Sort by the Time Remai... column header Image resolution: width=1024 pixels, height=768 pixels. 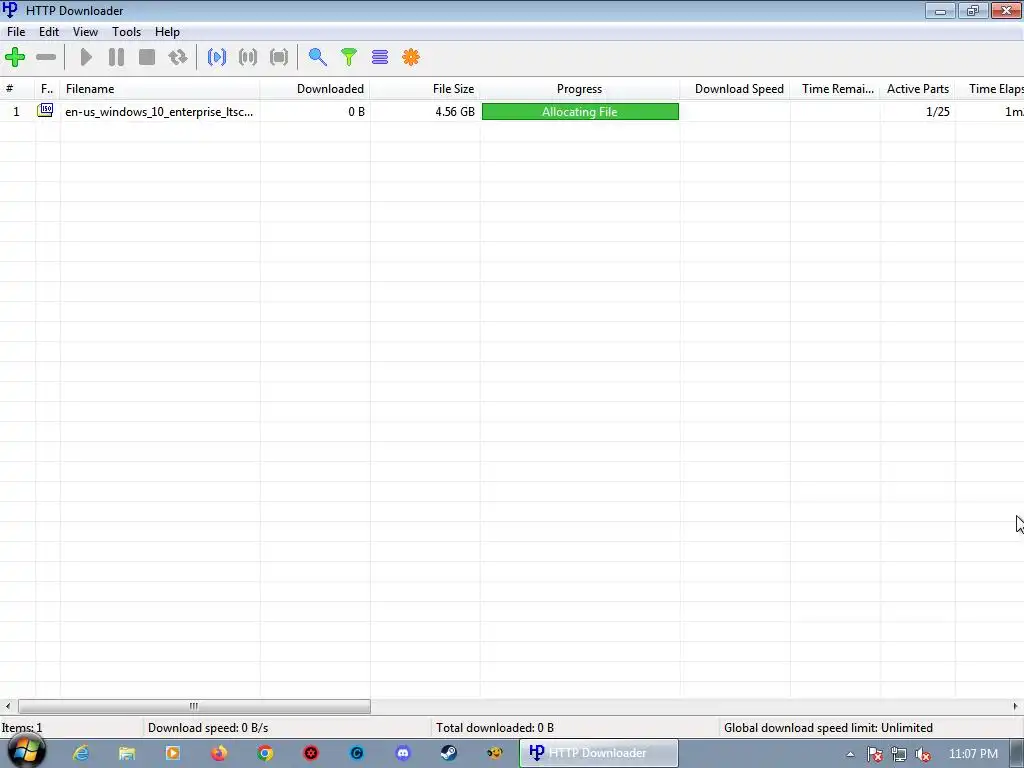coord(835,89)
